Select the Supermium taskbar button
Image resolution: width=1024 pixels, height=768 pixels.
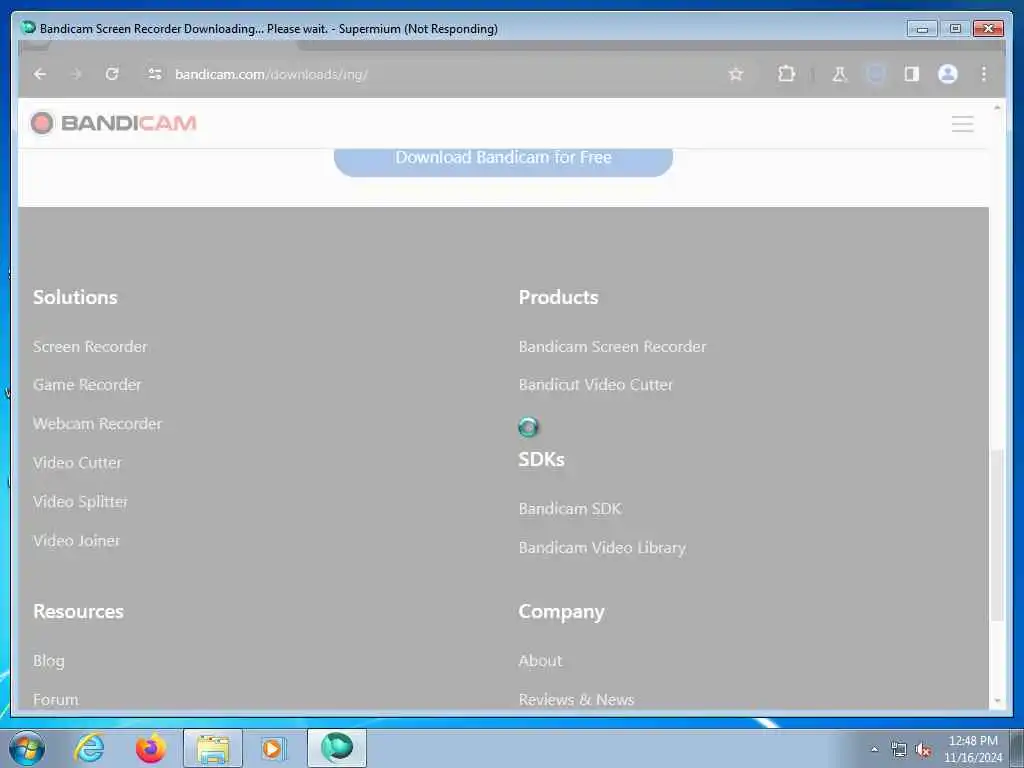click(x=337, y=748)
